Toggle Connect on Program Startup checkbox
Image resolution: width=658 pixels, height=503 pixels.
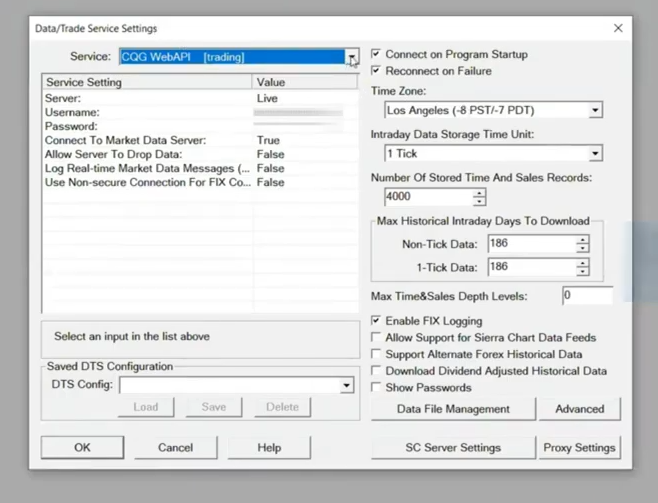click(x=376, y=54)
